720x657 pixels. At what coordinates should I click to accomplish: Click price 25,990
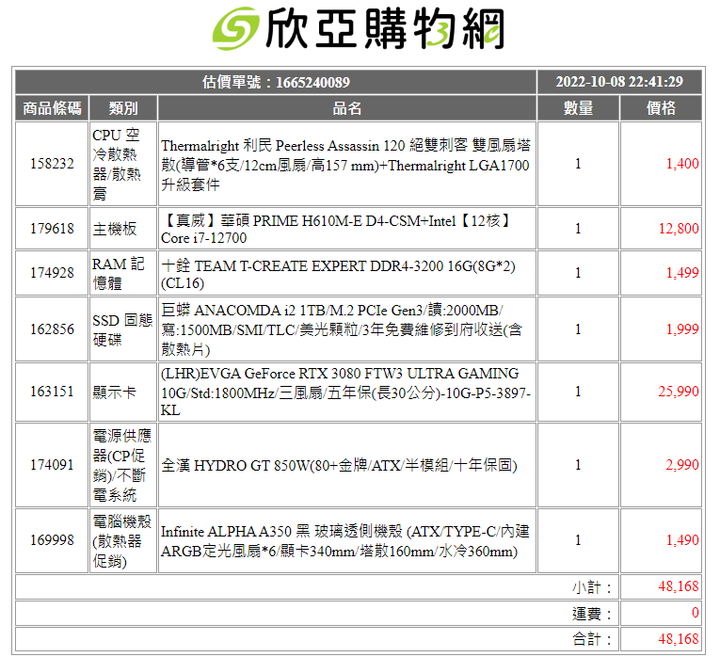pos(679,391)
